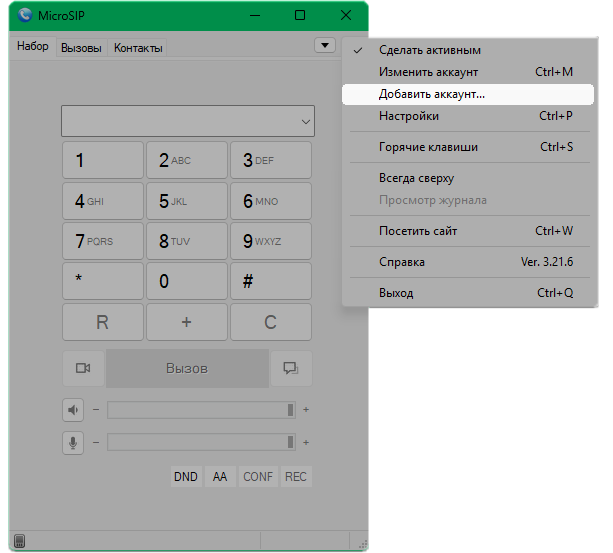Dial 3 DEF on keypad
Viewport: 613px width, 553px height.
point(271,160)
